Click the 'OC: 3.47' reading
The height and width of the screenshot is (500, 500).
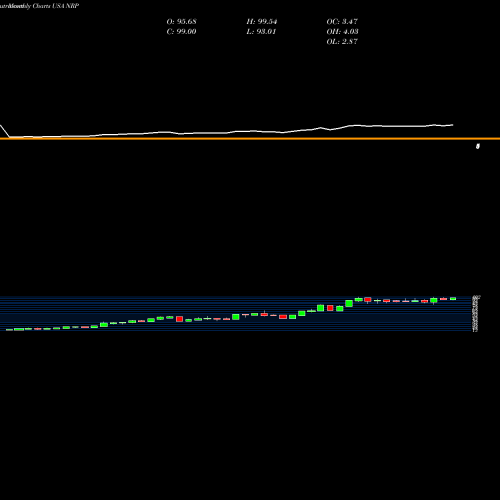[x=342, y=21]
